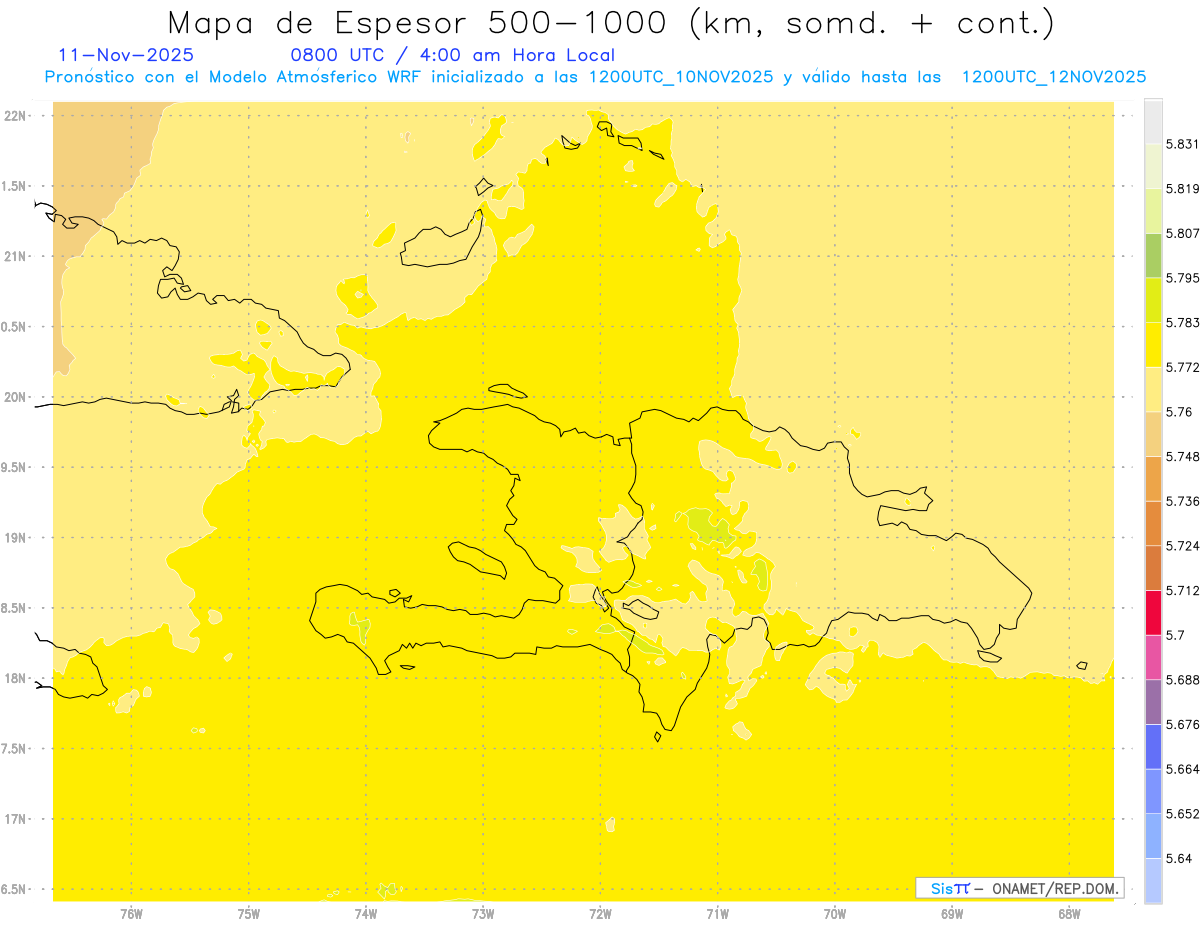The width and height of the screenshot is (1200, 927).
Task: Click the longitude axis label 74W
Action: (366, 914)
